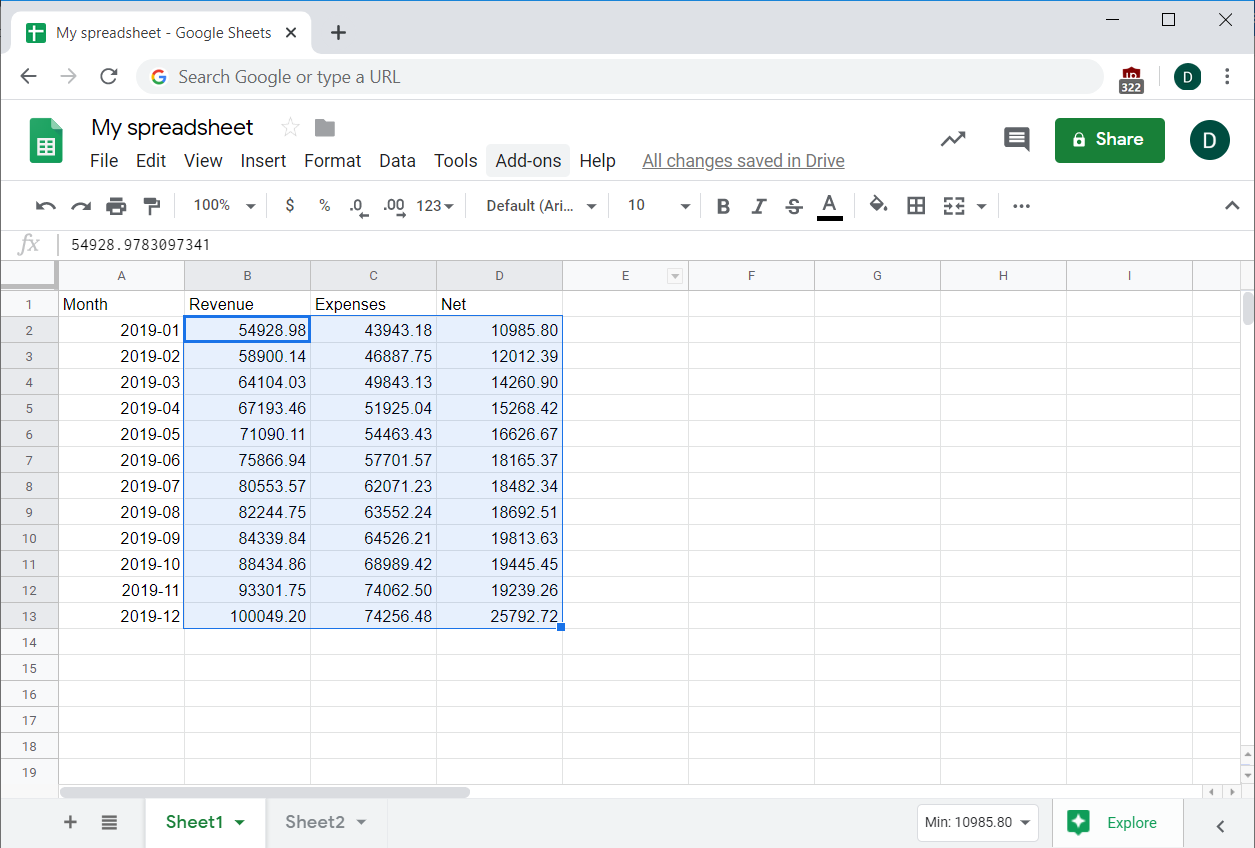Open the Borders tool
Viewport: 1255px width, 848px height.
tap(916, 206)
